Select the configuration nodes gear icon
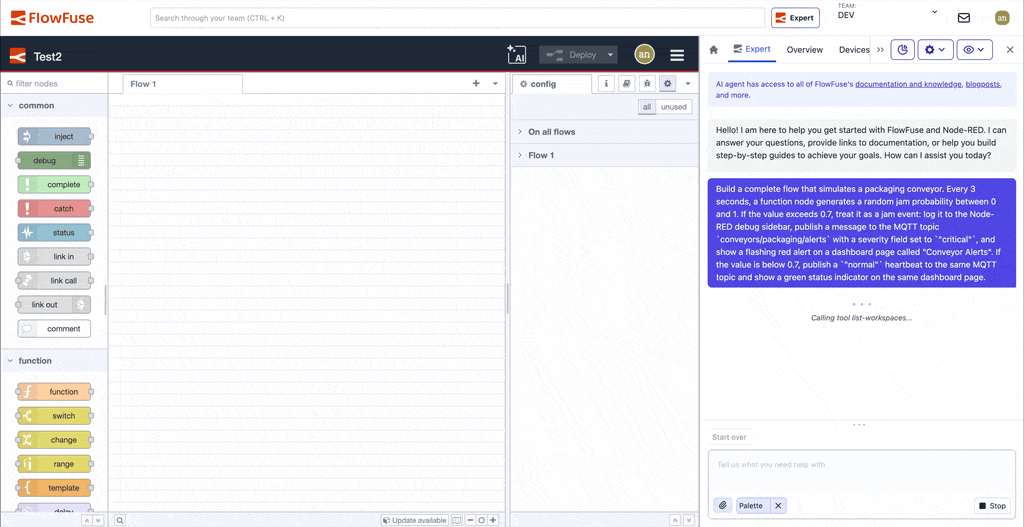Image resolution: width=1024 pixels, height=527 pixels. pyautogui.click(x=667, y=84)
